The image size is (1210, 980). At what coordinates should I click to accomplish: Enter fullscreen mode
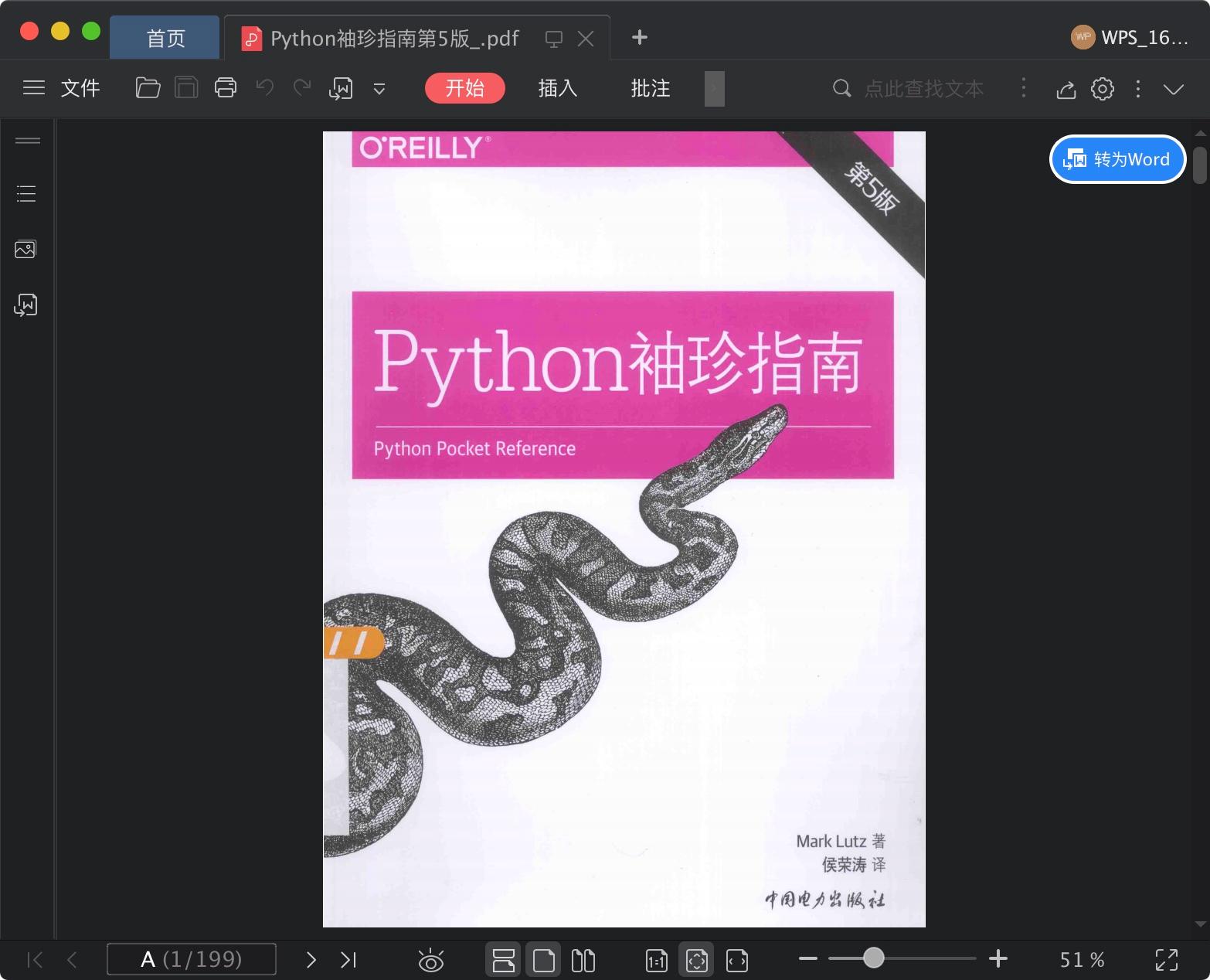tap(1167, 960)
